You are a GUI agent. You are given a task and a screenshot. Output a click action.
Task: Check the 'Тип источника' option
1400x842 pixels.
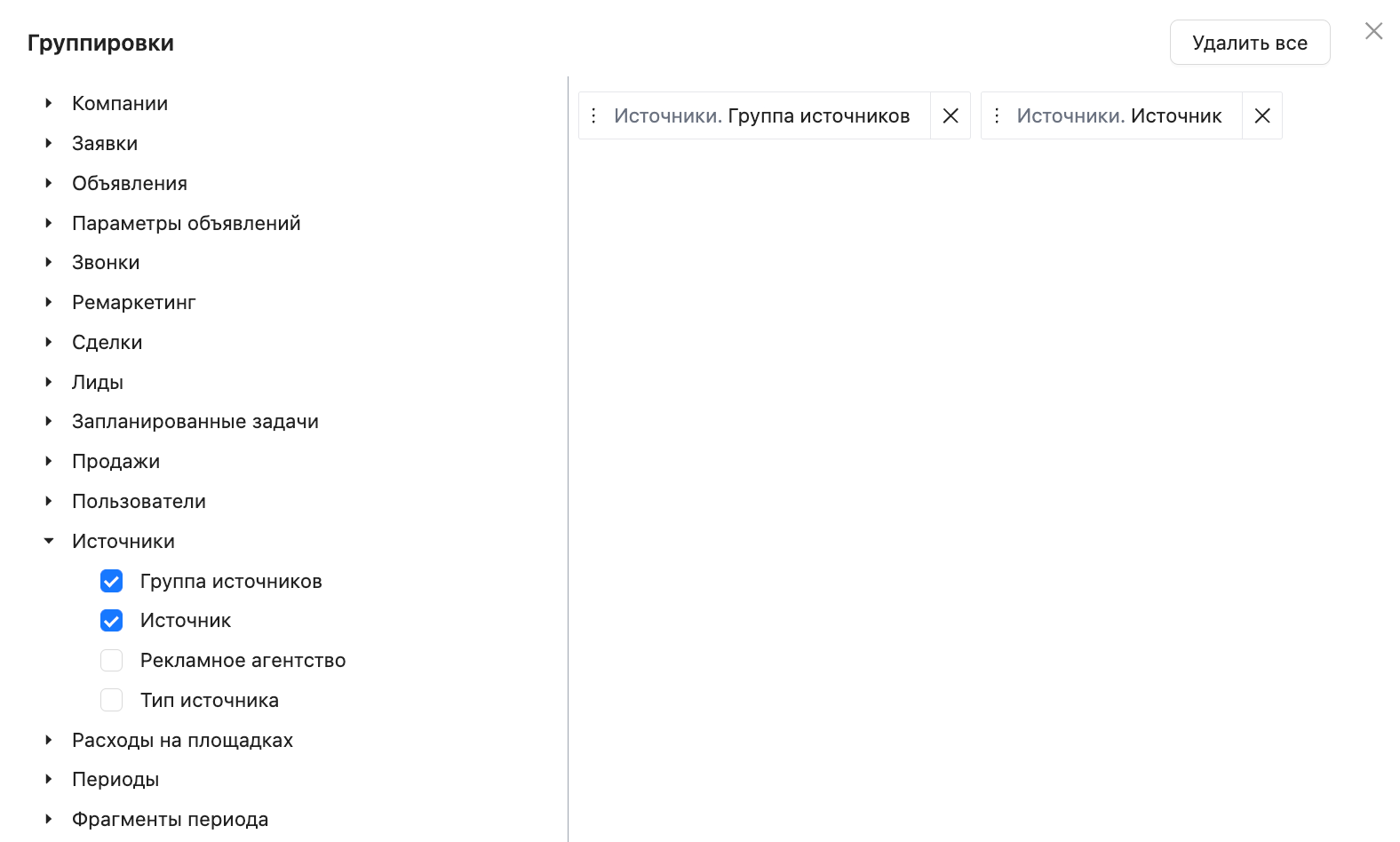coord(112,701)
